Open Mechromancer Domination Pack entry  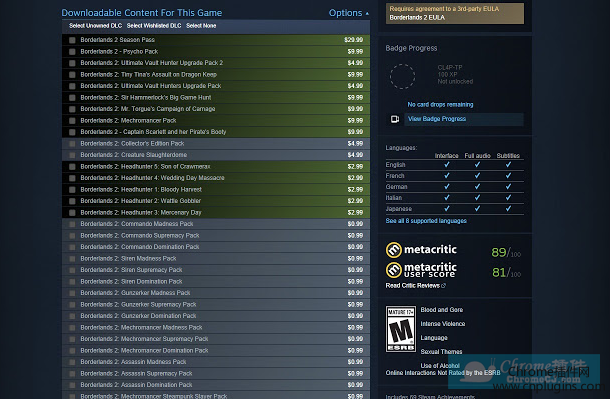(216, 350)
